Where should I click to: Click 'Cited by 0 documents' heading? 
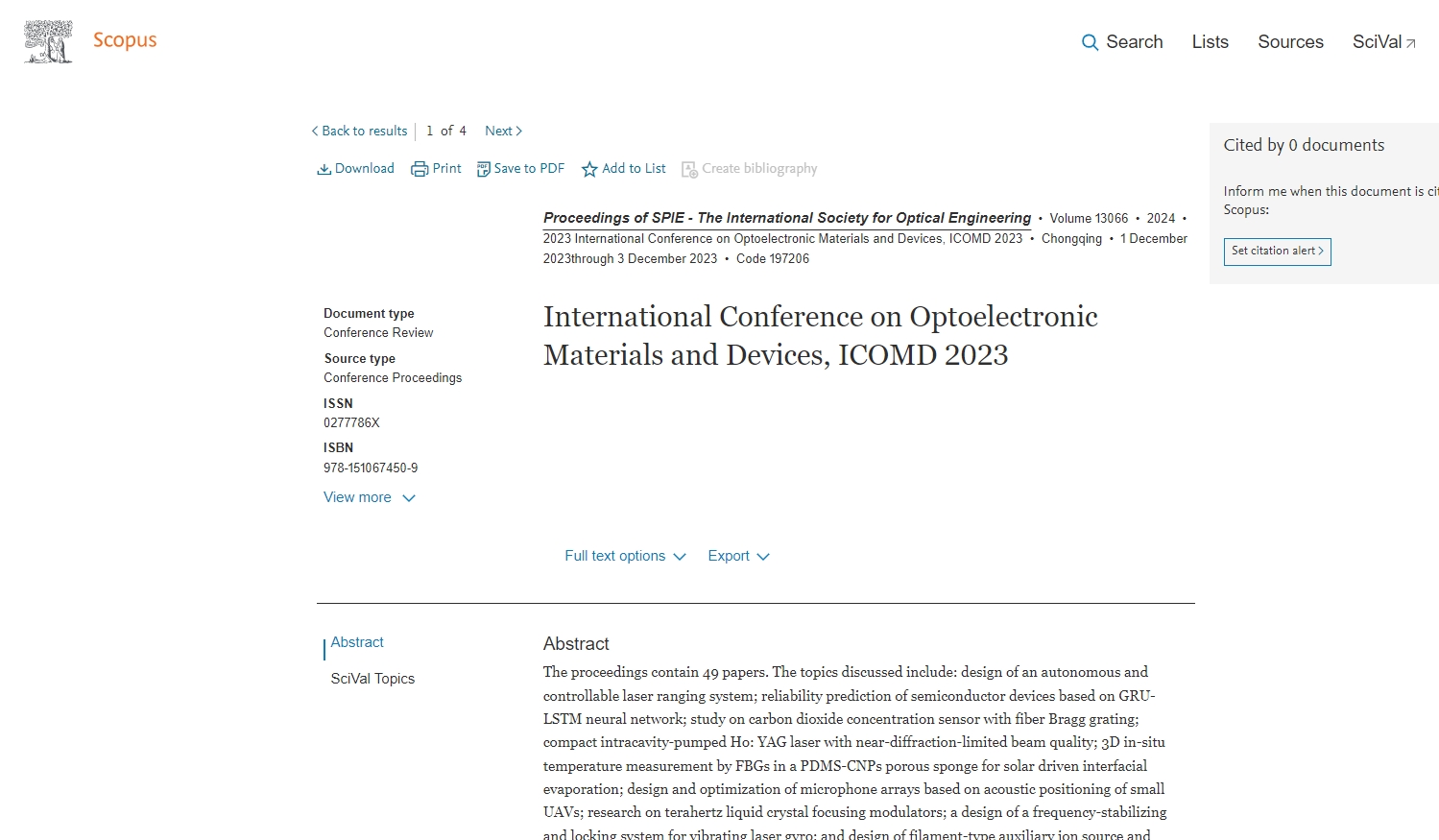(x=1304, y=145)
